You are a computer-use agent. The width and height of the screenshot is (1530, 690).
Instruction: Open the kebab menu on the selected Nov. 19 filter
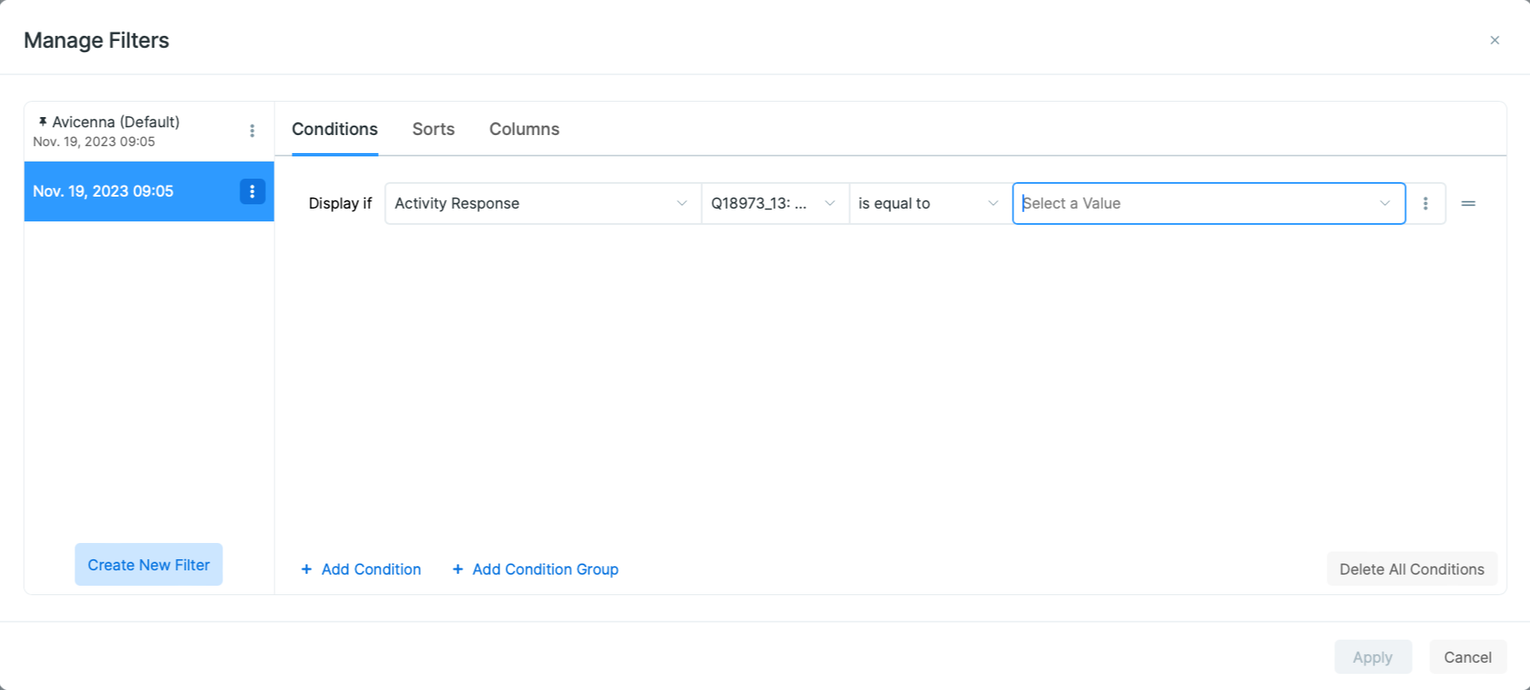253,191
